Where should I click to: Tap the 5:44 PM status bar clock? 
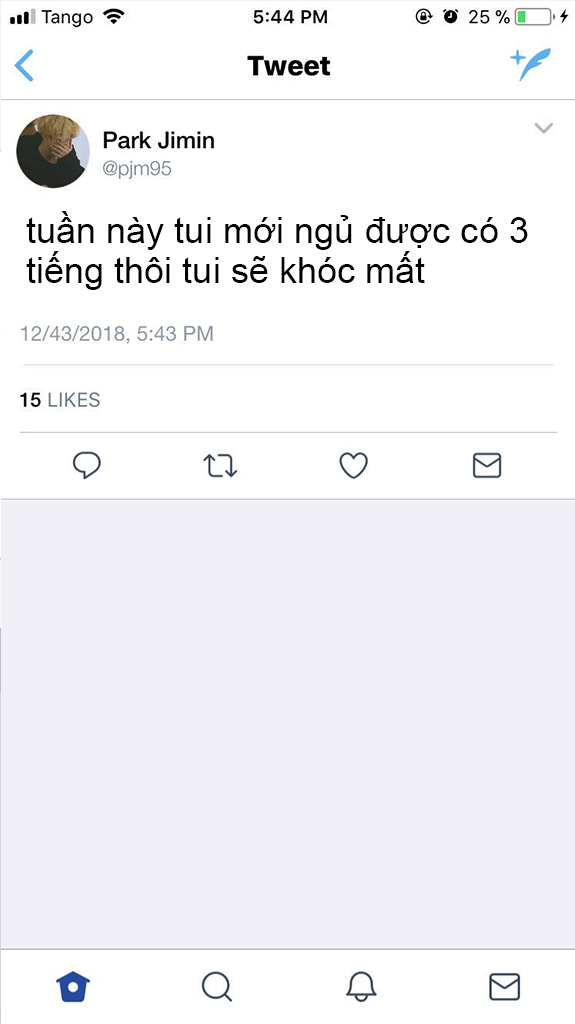[x=290, y=17]
